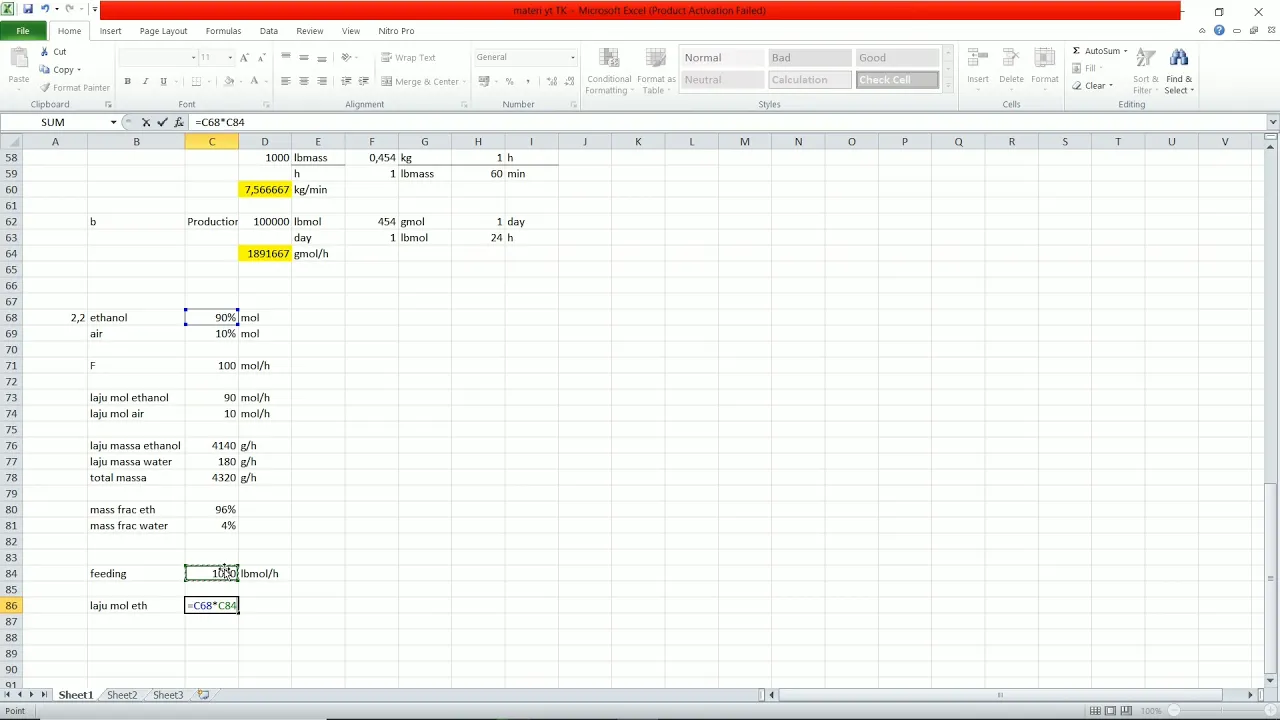
Task: Click the Save icon in quick access toolbar
Action: [x=28, y=9]
